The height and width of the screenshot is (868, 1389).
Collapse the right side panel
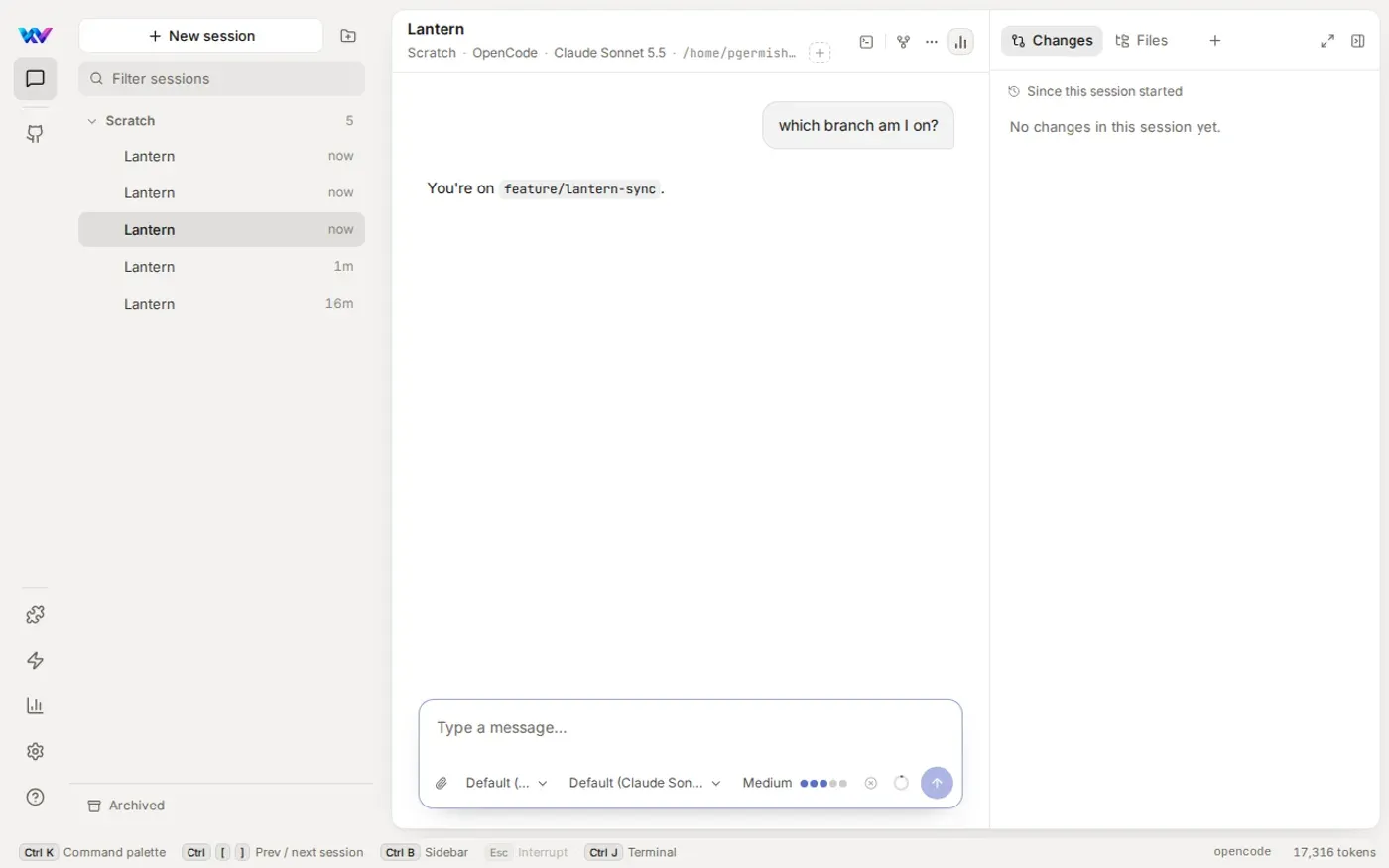pyautogui.click(x=1358, y=41)
